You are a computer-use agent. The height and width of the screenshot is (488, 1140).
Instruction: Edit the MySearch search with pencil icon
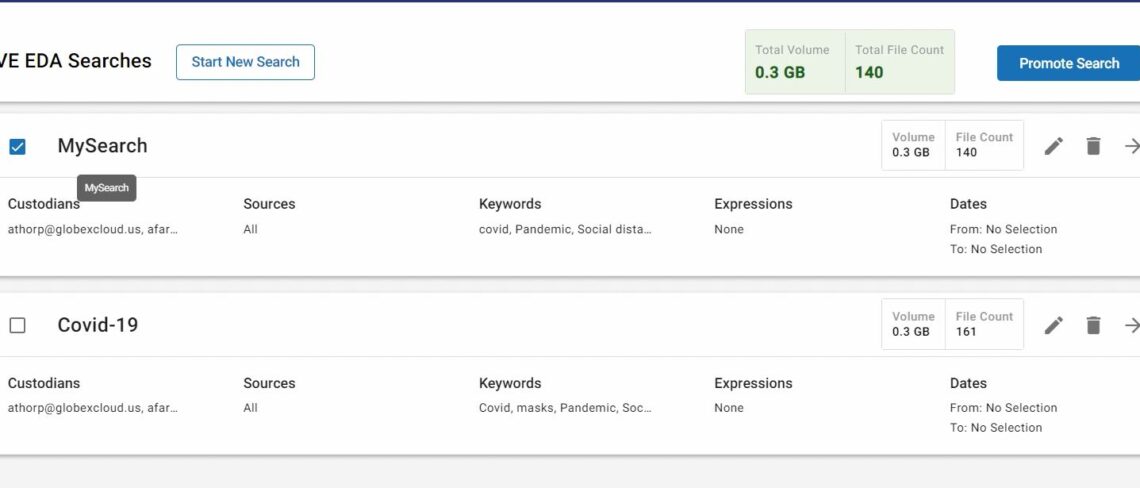[x=1053, y=146]
